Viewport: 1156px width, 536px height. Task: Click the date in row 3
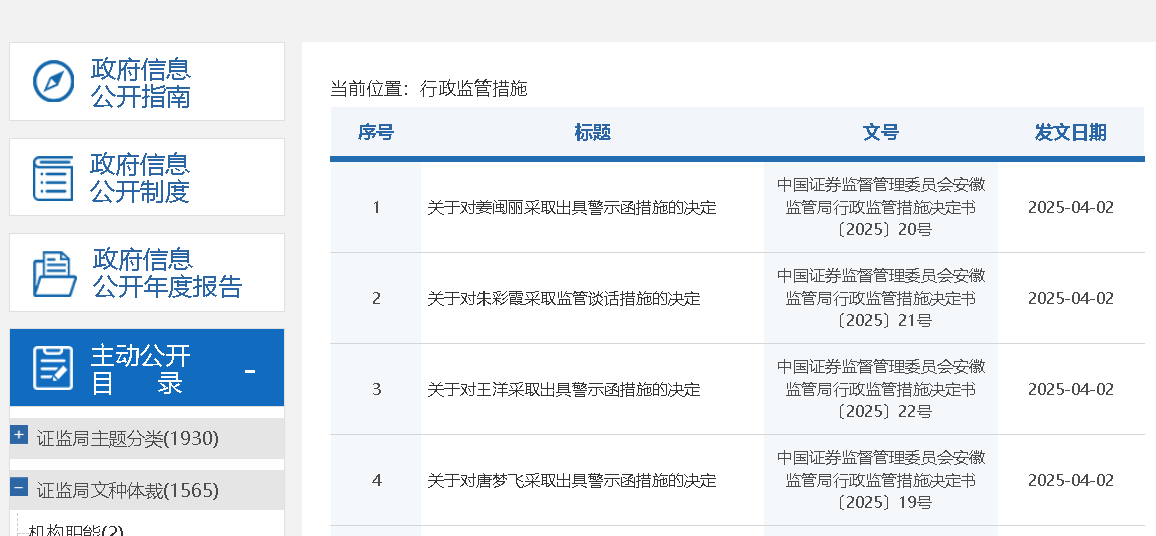(1070, 389)
